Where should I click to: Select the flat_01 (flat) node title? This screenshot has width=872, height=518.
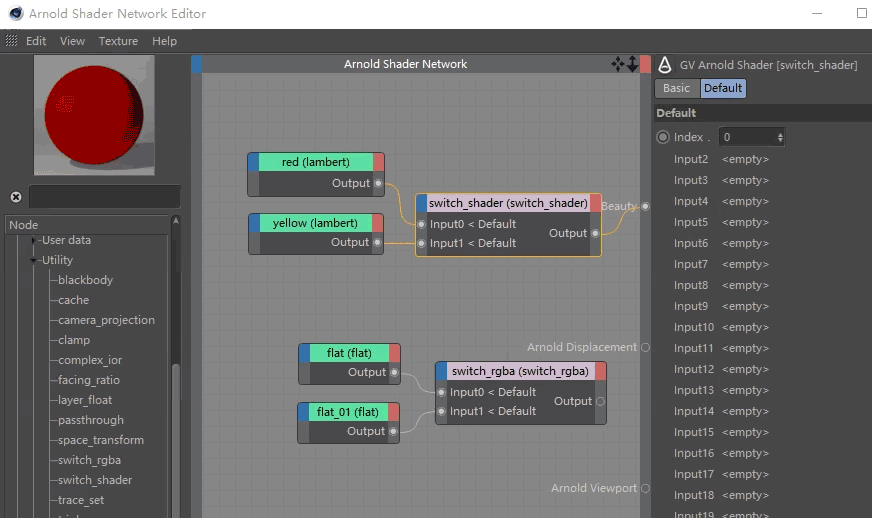click(348, 412)
